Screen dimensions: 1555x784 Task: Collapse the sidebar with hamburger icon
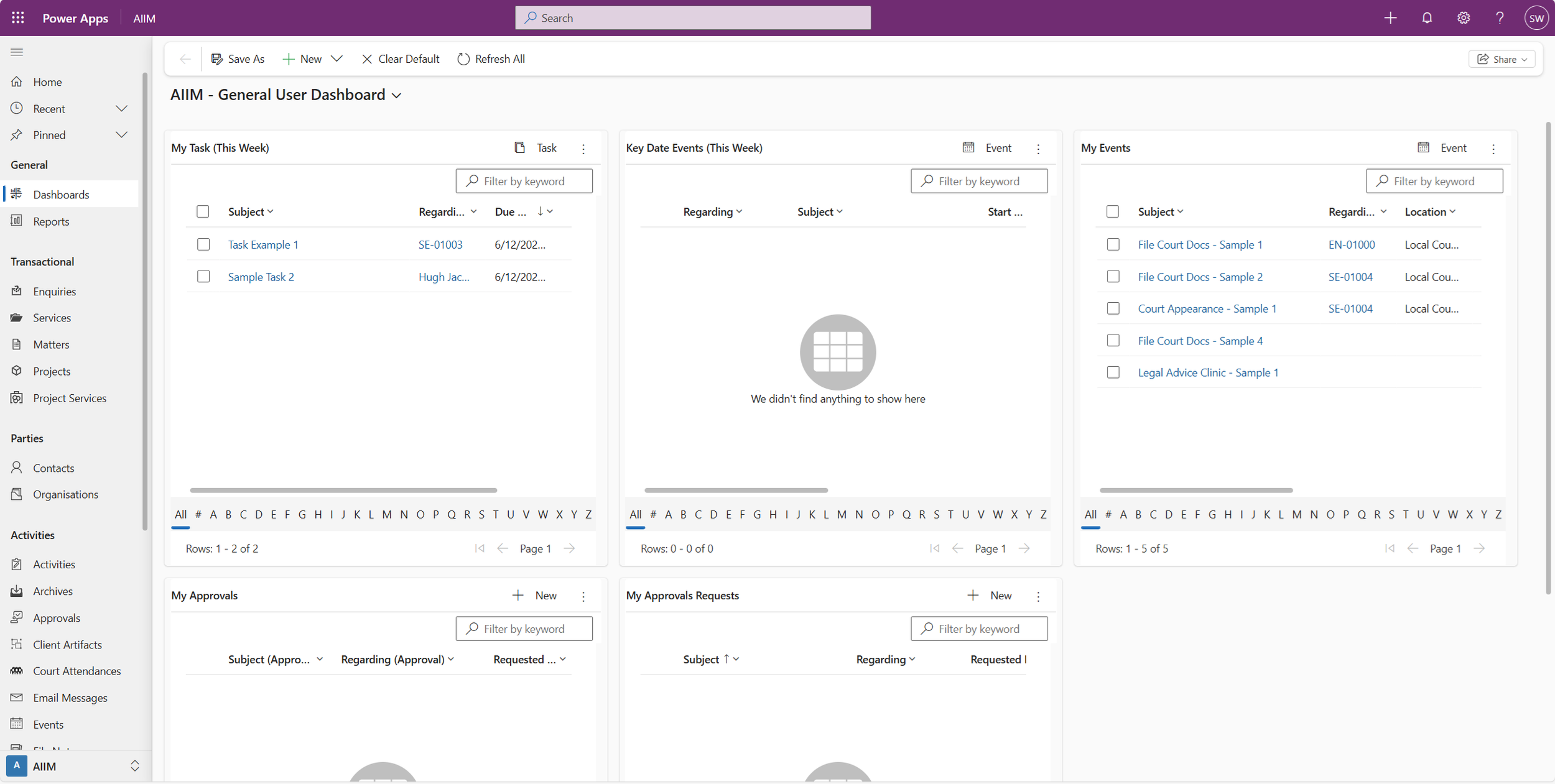pos(17,52)
